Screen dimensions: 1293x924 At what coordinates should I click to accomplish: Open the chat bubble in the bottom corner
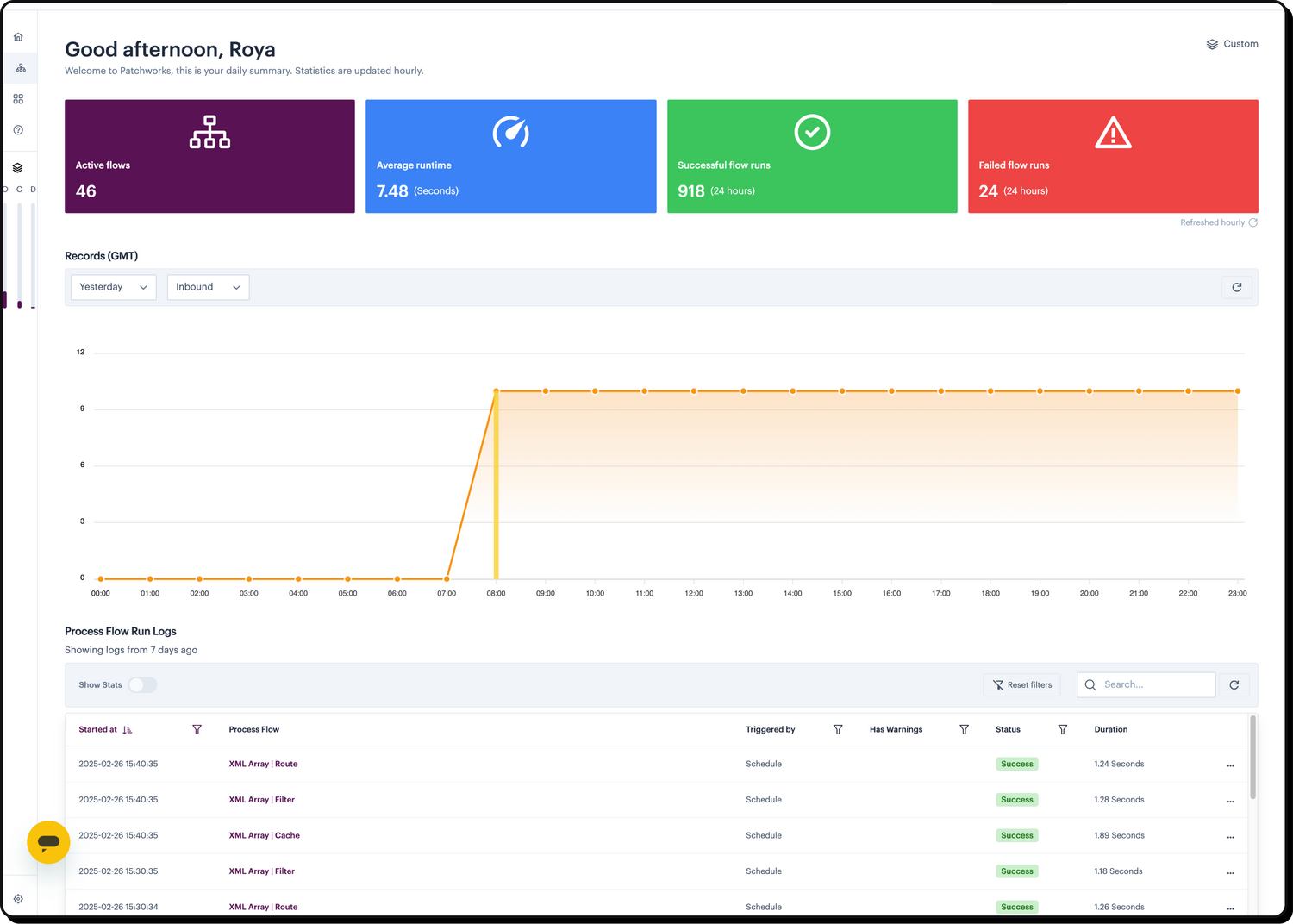pos(47,842)
